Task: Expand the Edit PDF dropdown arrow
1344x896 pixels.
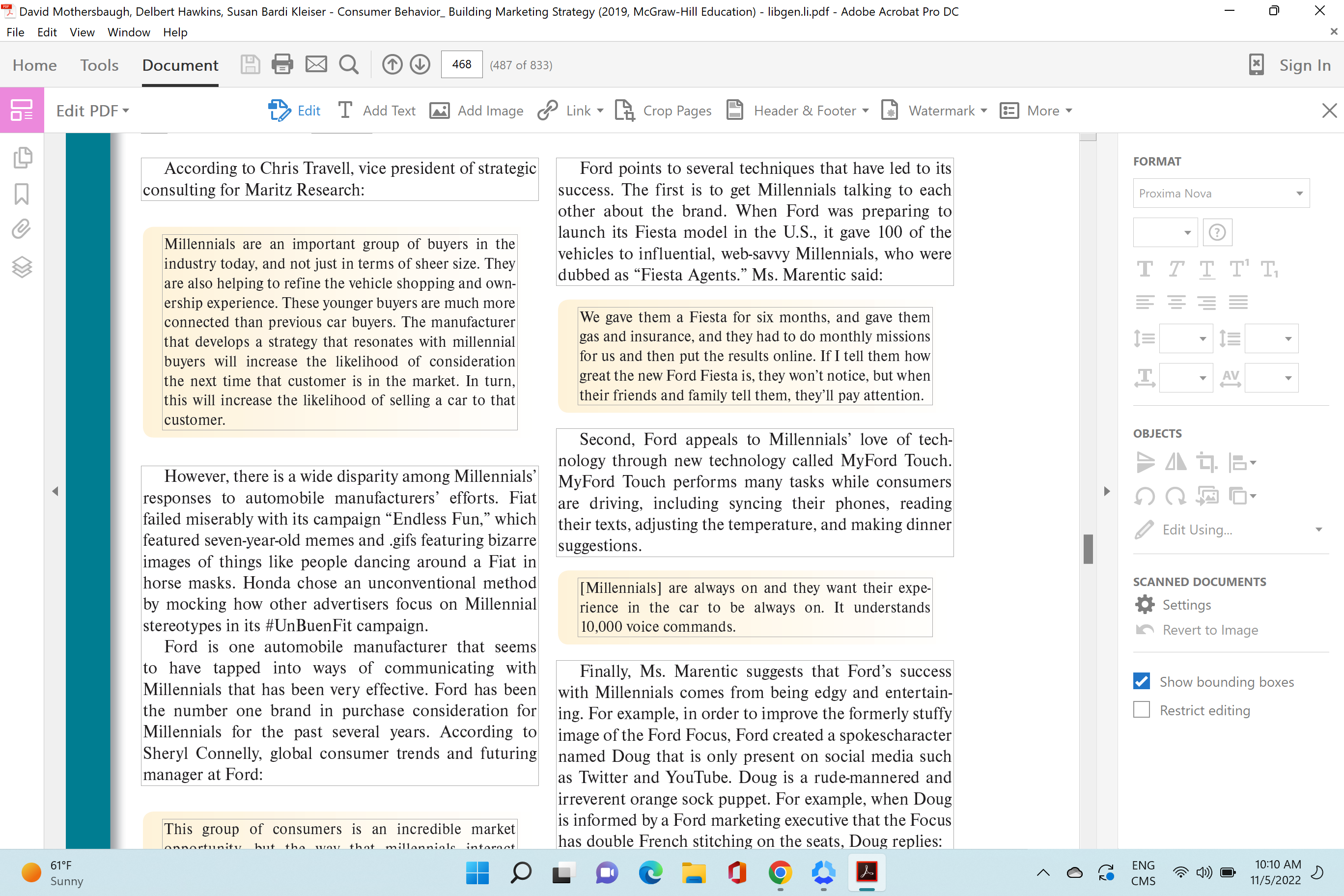Action: (x=126, y=111)
